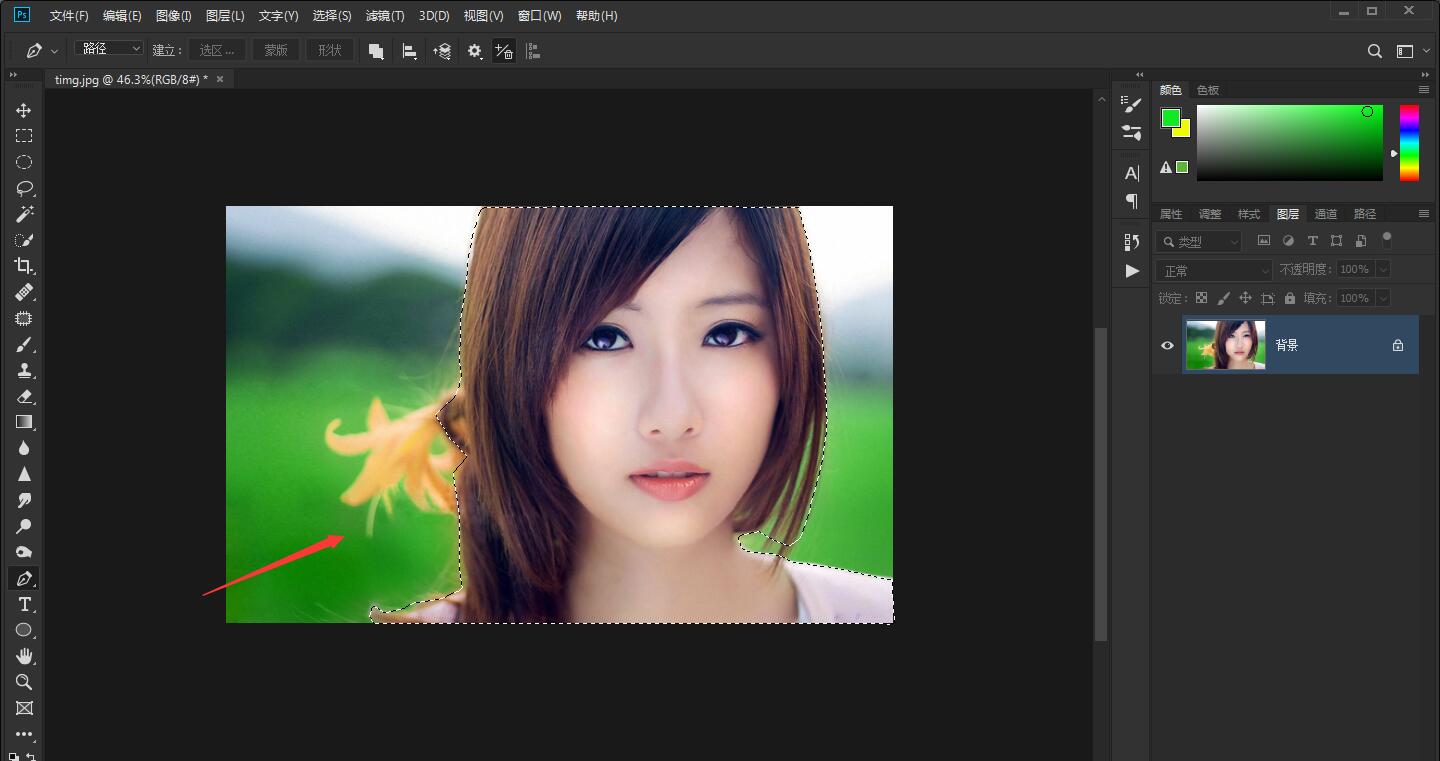This screenshot has width=1440, height=761.
Task: Select the Clone Stamp tool
Action: pyautogui.click(x=24, y=370)
